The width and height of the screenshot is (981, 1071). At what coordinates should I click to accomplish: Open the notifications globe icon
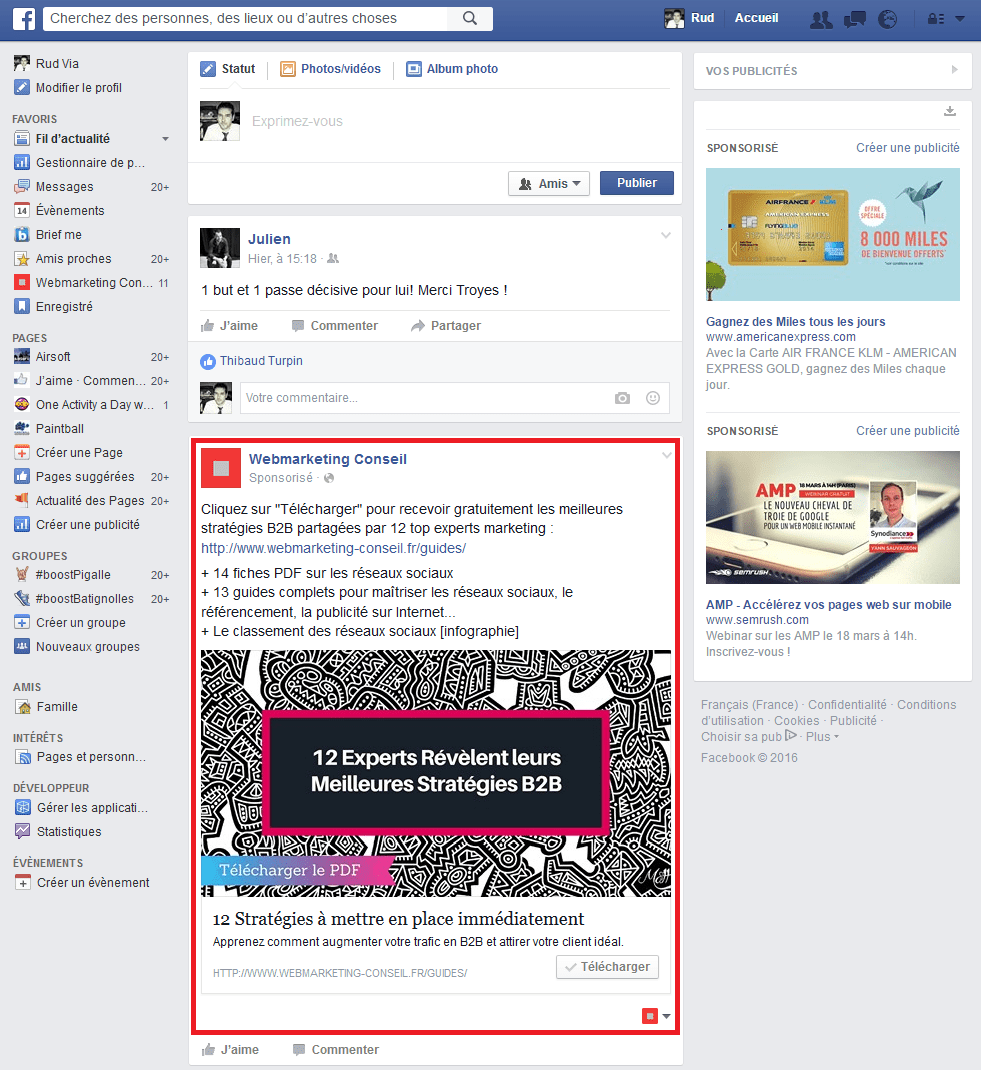[x=888, y=18]
